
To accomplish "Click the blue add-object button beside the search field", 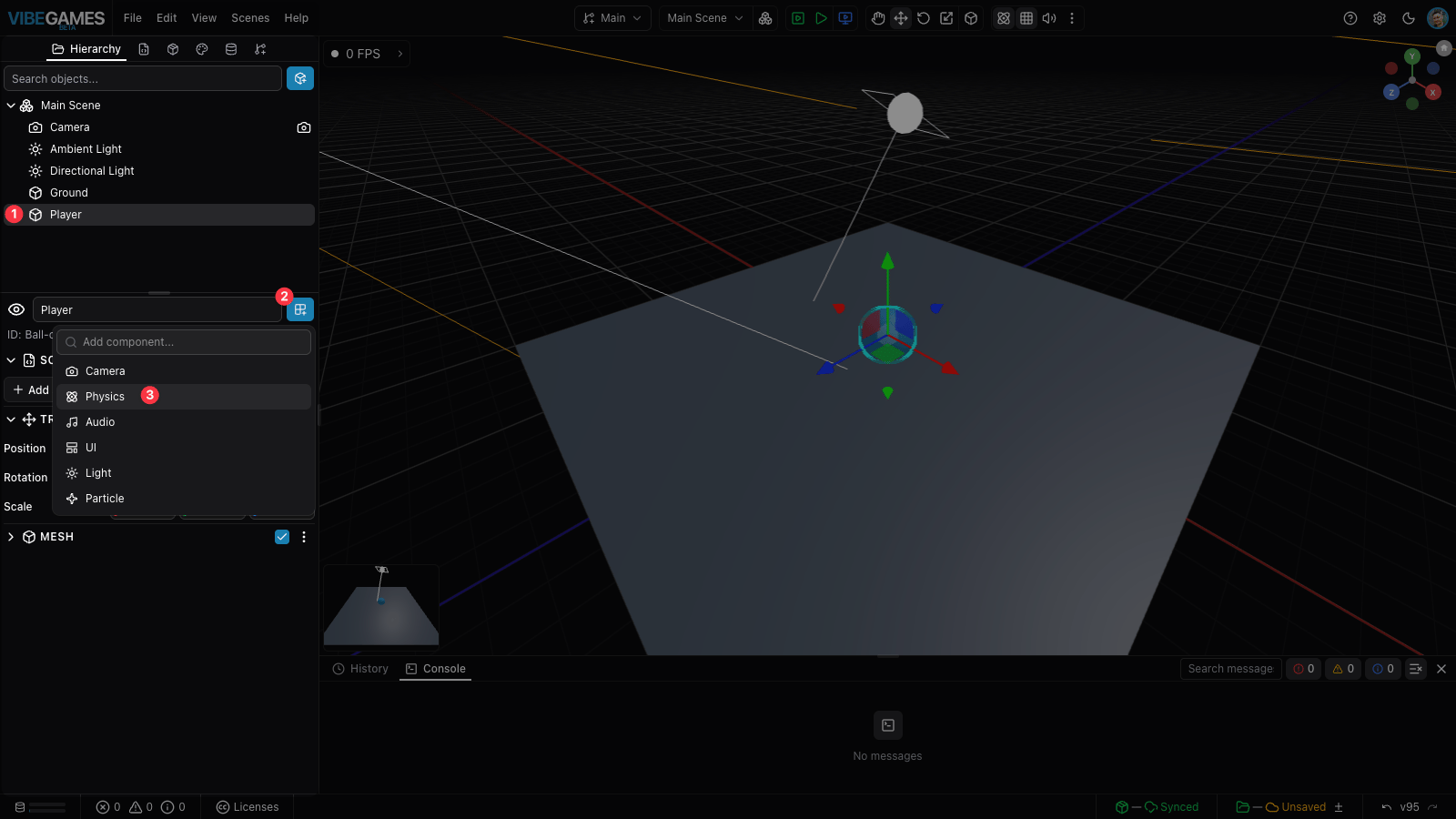I will pos(300,78).
